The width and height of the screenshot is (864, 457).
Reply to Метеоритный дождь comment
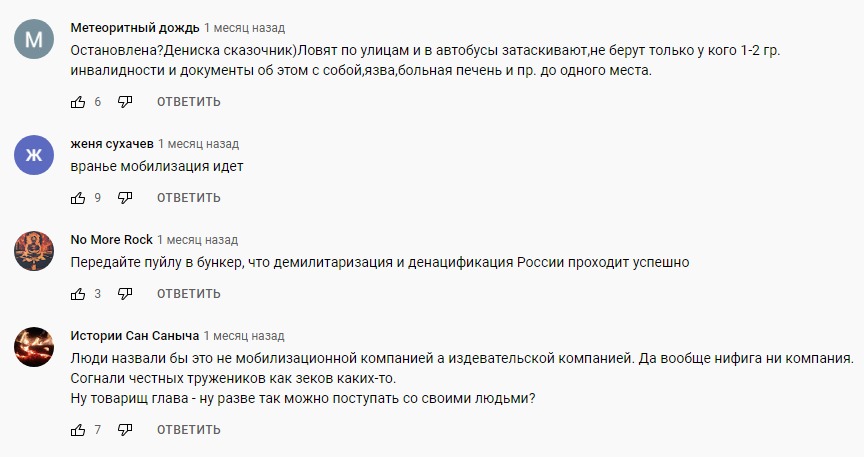click(188, 102)
